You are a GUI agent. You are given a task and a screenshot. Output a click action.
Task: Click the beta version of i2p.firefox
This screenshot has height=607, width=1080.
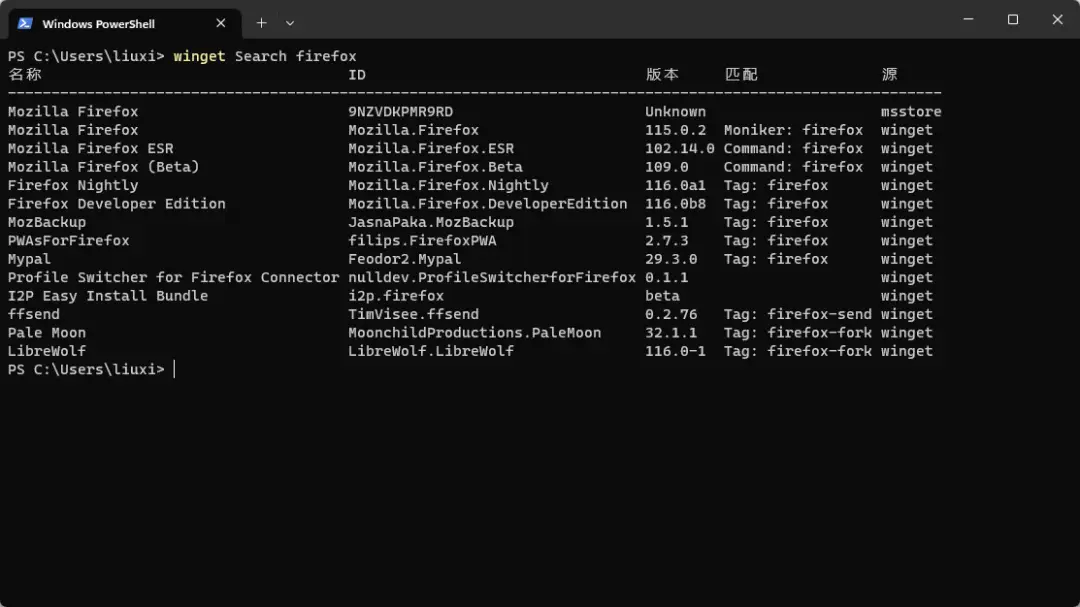click(x=662, y=295)
